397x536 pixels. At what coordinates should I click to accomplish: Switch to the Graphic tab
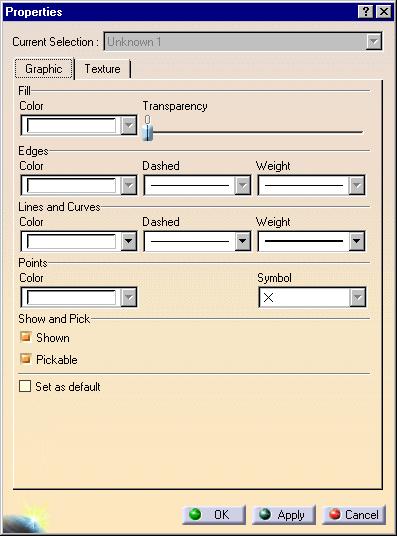pos(44,69)
